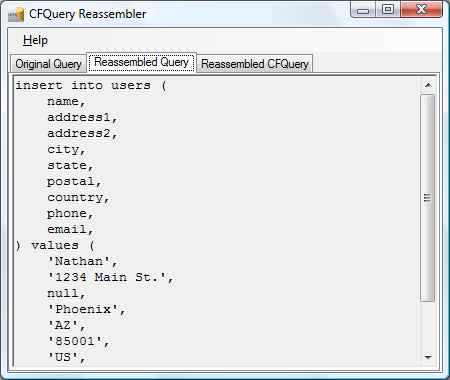The image size is (450, 380).
Task: Click the 'AZ' value line
Action: coord(66,325)
